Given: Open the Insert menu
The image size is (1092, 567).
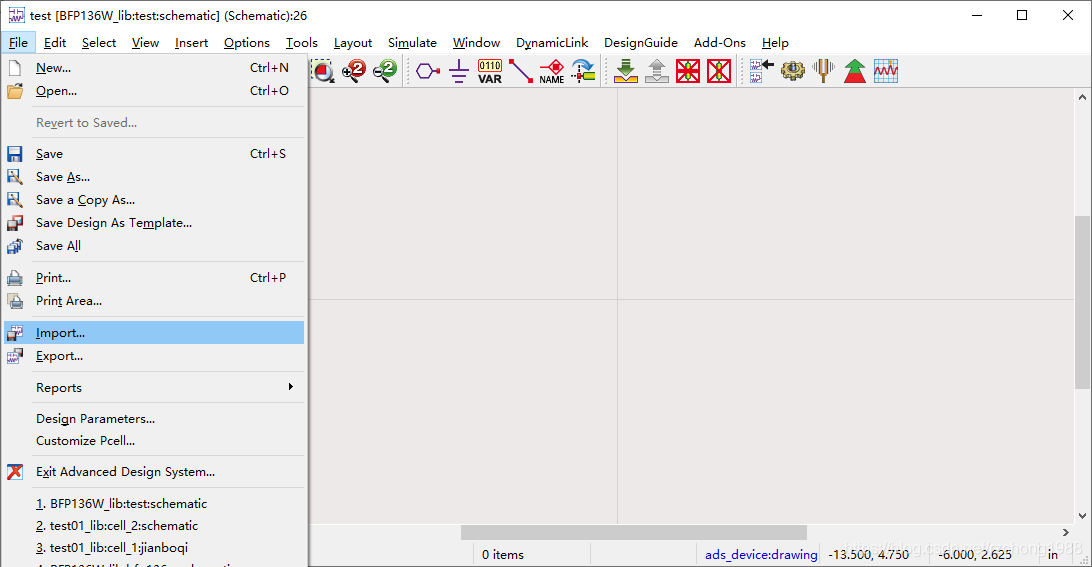Looking at the screenshot, I should [x=191, y=43].
